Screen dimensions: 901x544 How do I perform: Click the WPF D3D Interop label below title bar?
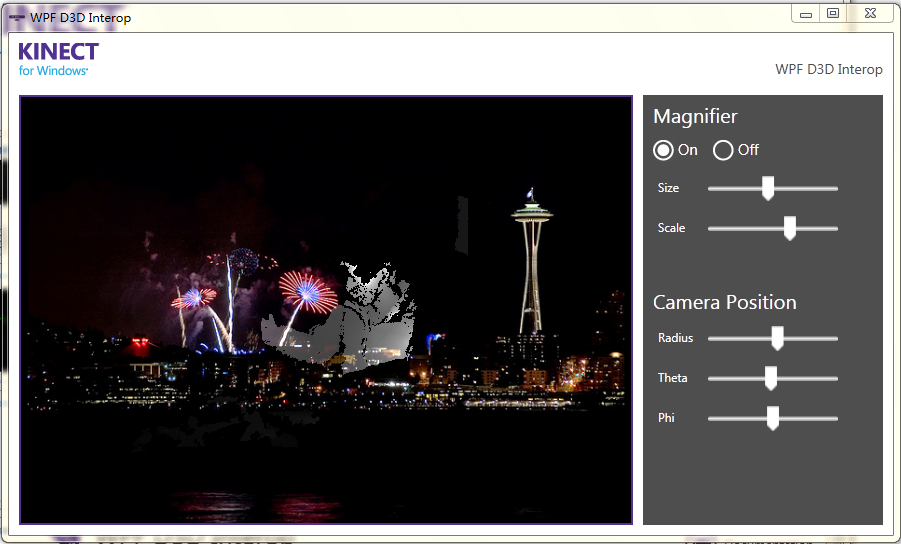(828, 69)
